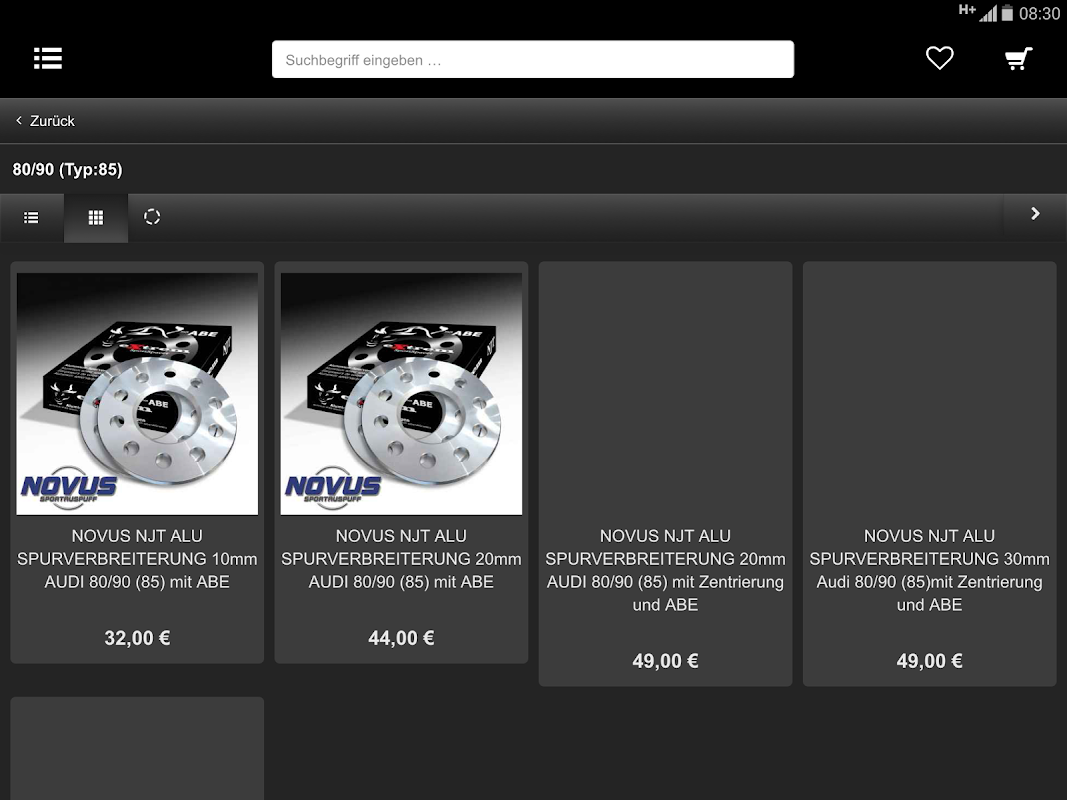1067x800 pixels.
Task: Switch to list view icon
Action: 31,218
